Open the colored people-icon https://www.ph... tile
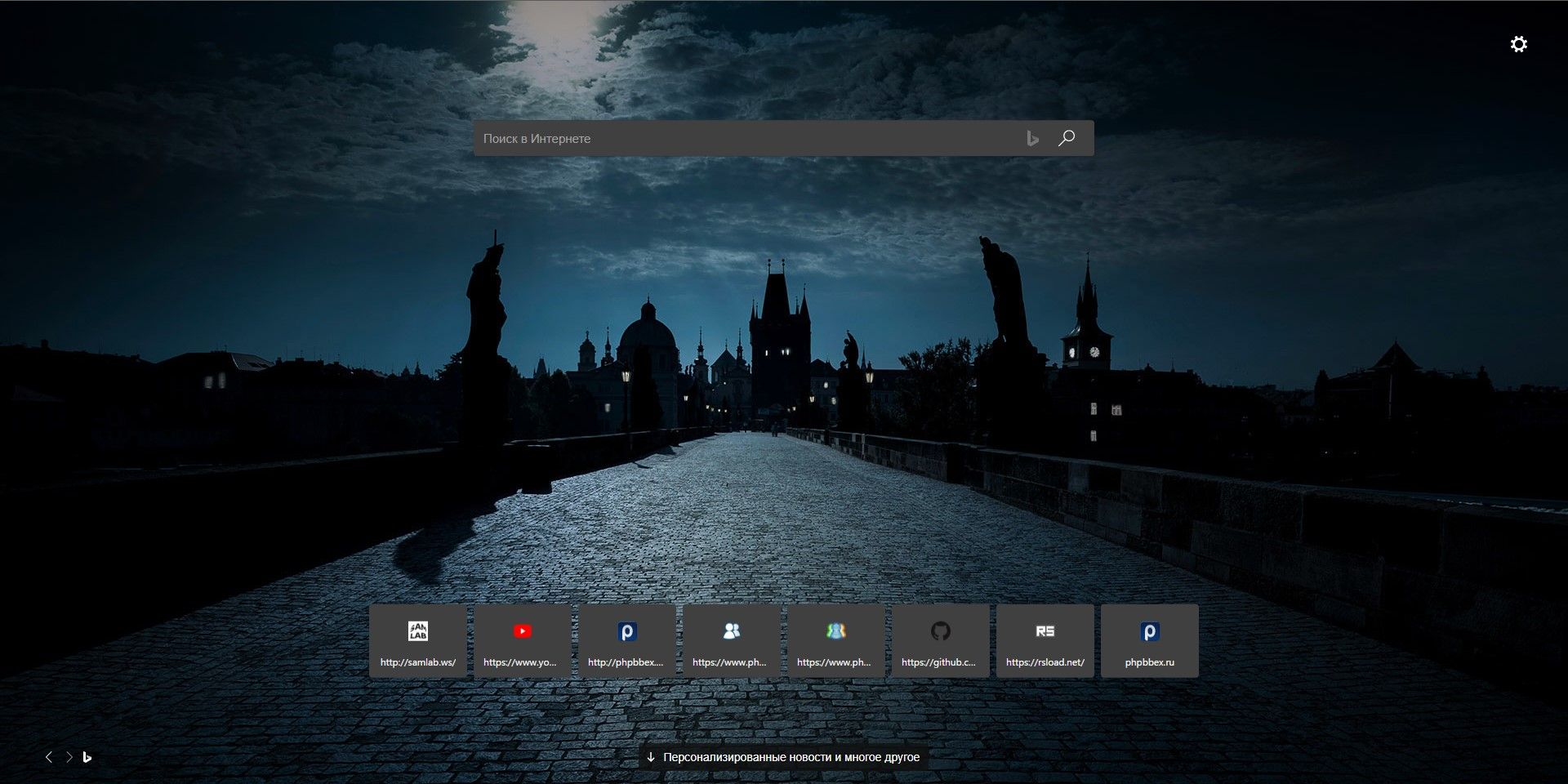1568x784 pixels. coord(836,641)
